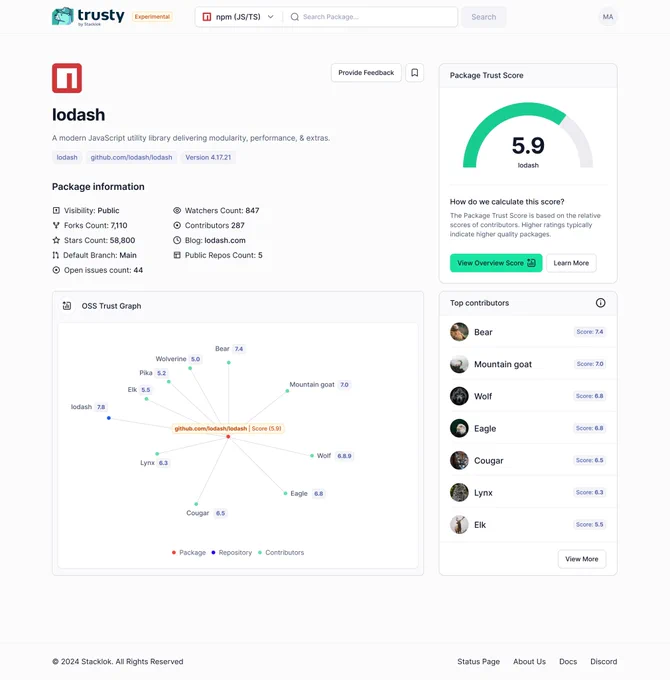Click the Visibility icon beside Public
This screenshot has height=680, width=670.
click(56, 210)
